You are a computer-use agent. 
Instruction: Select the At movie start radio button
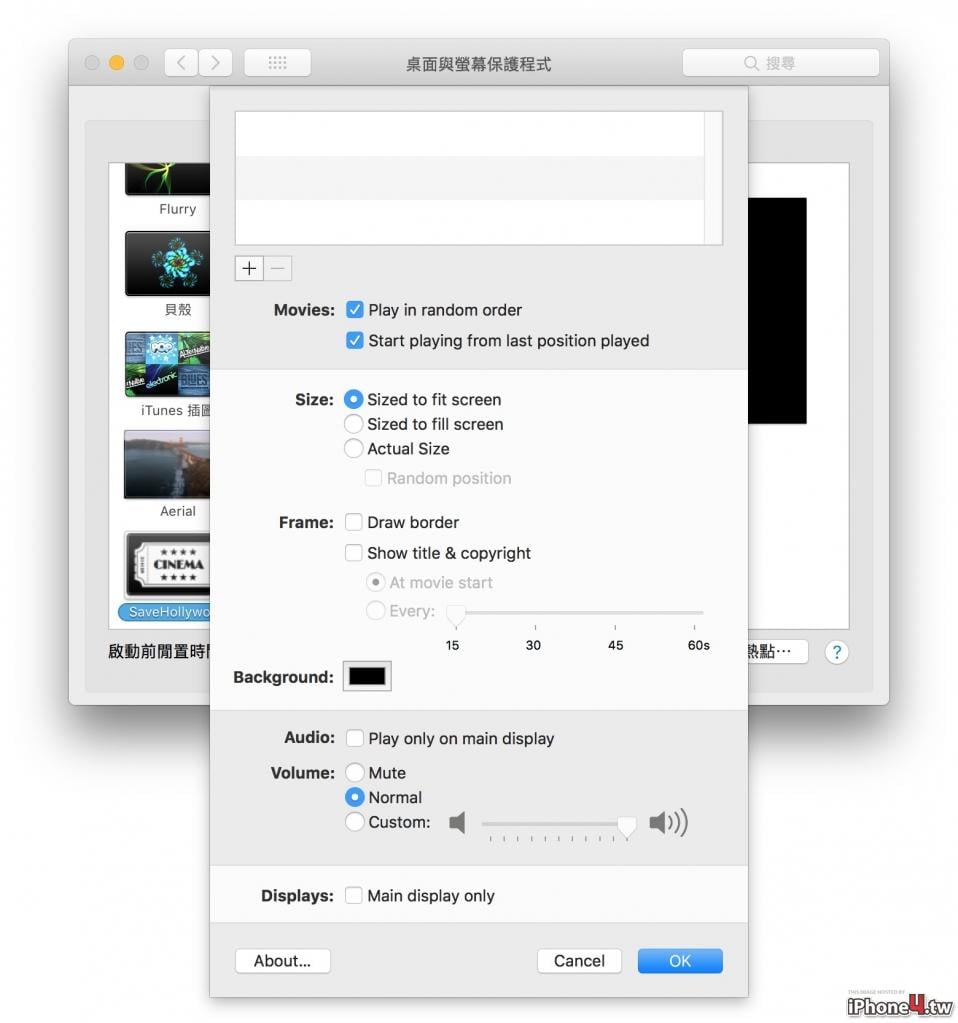pyautogui.click(x=375, y=582)
